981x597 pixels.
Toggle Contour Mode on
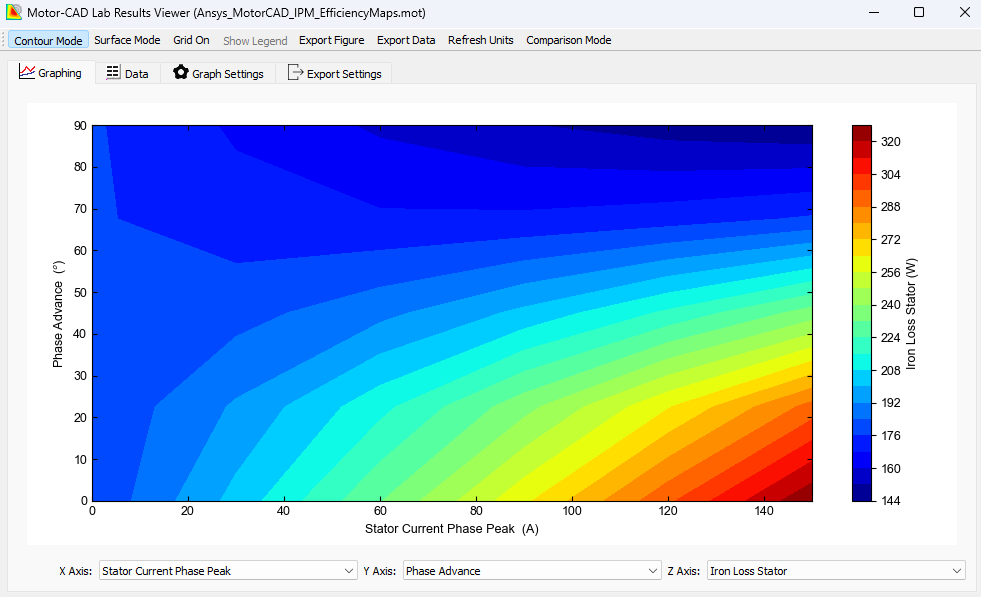[48, 40]
